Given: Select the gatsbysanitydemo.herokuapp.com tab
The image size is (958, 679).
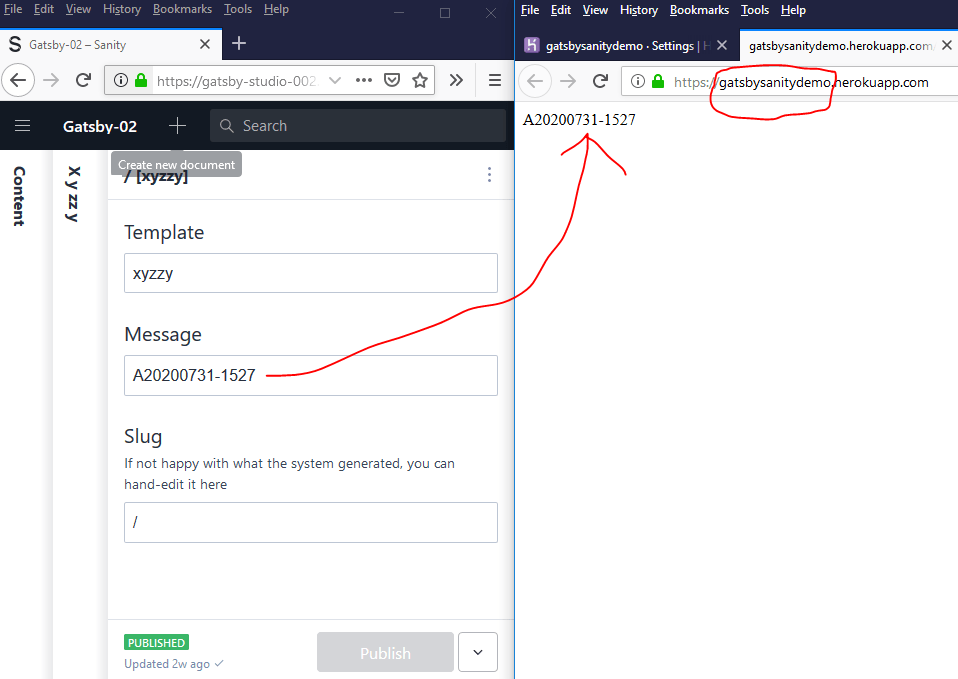Looking at the screenshot, I should (x=848, y=45).
